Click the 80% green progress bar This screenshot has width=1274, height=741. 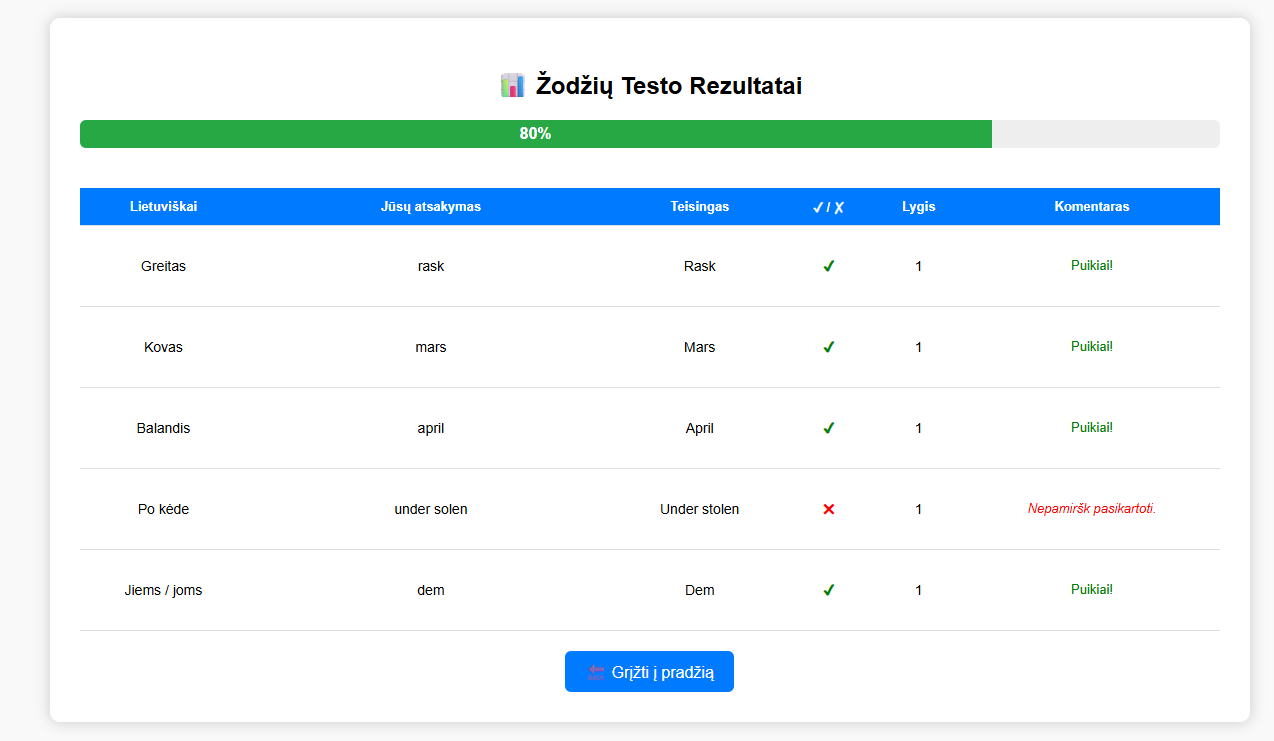(x=535, y=134)
